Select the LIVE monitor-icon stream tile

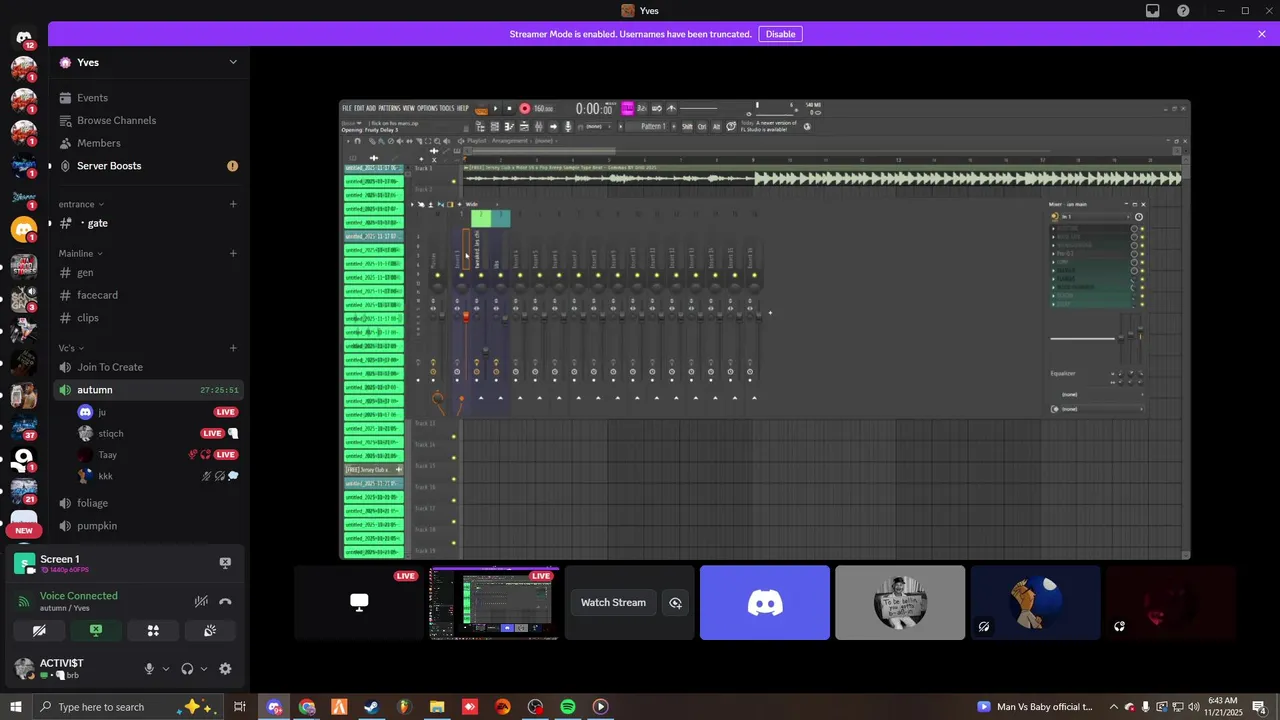[x=359, y=603]
